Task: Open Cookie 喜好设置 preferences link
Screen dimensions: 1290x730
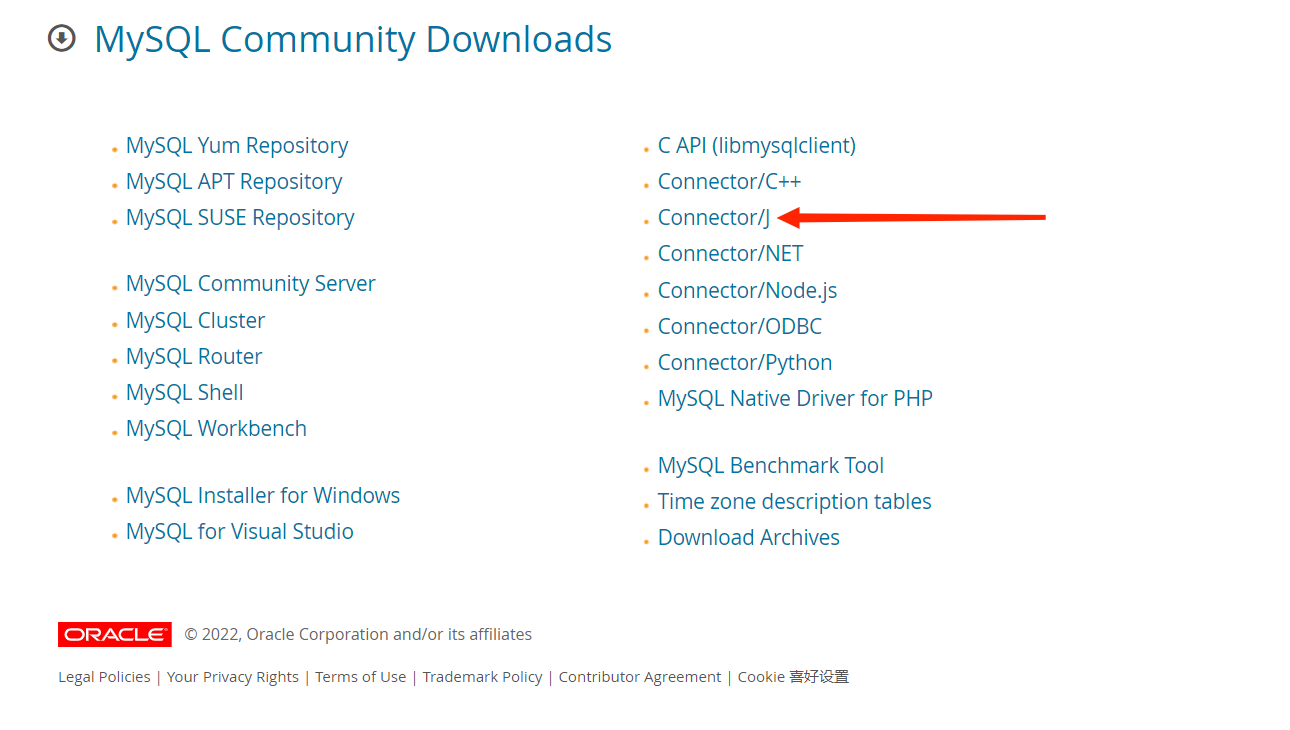Action: [794, 677]
